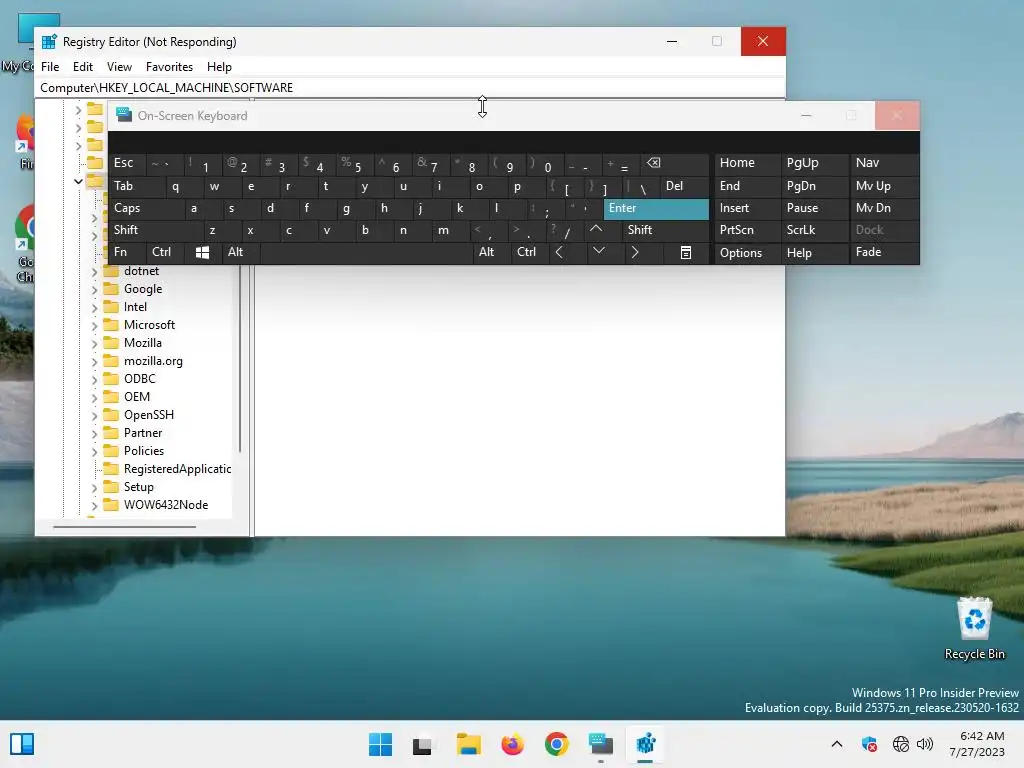
Task: Open the clock and date in taskbar
Action: coord(977,744)
